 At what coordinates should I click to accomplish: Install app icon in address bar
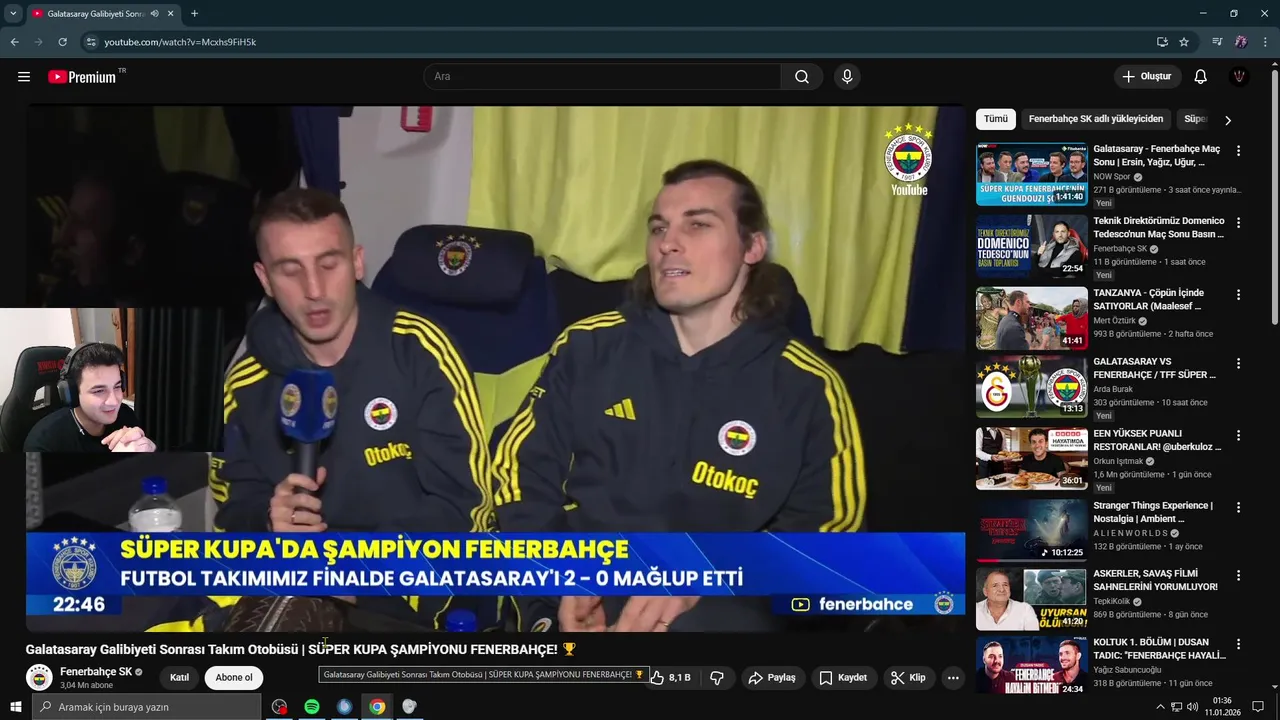pos(1162,42)
